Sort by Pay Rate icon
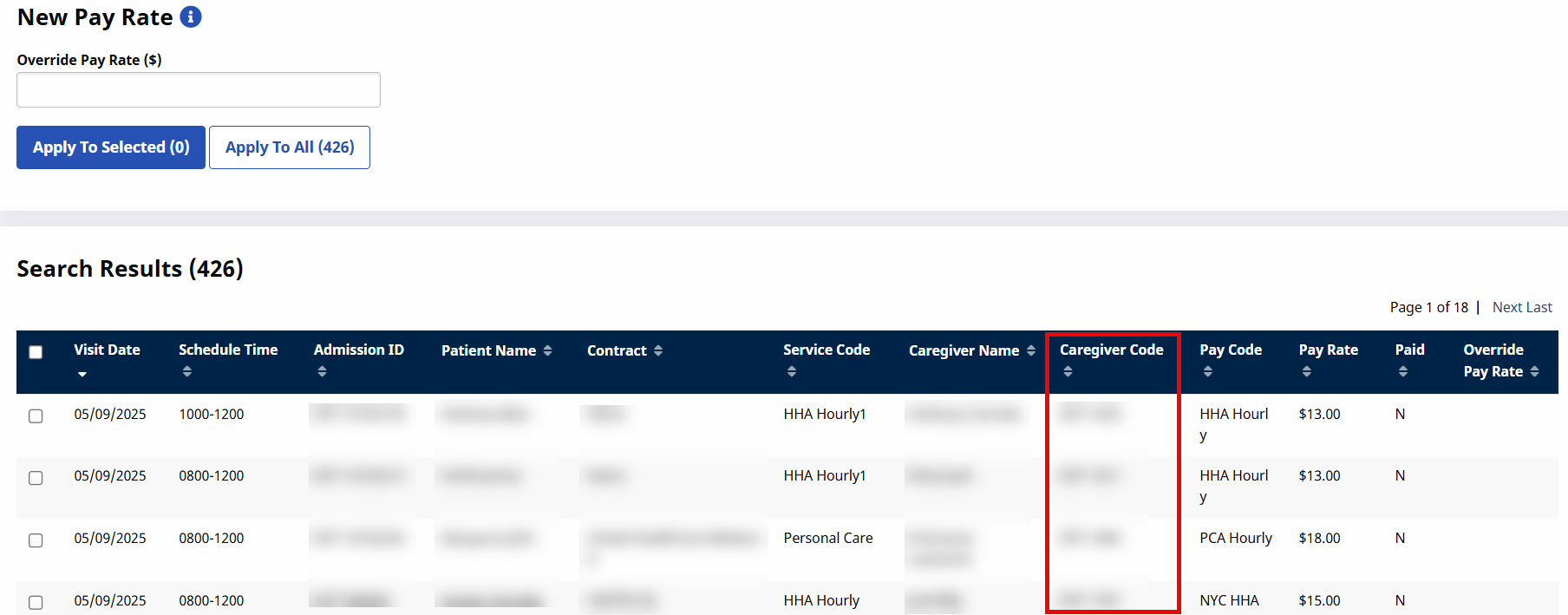The width and height of the screenshot is (1568, 615). click(1306, 371)
